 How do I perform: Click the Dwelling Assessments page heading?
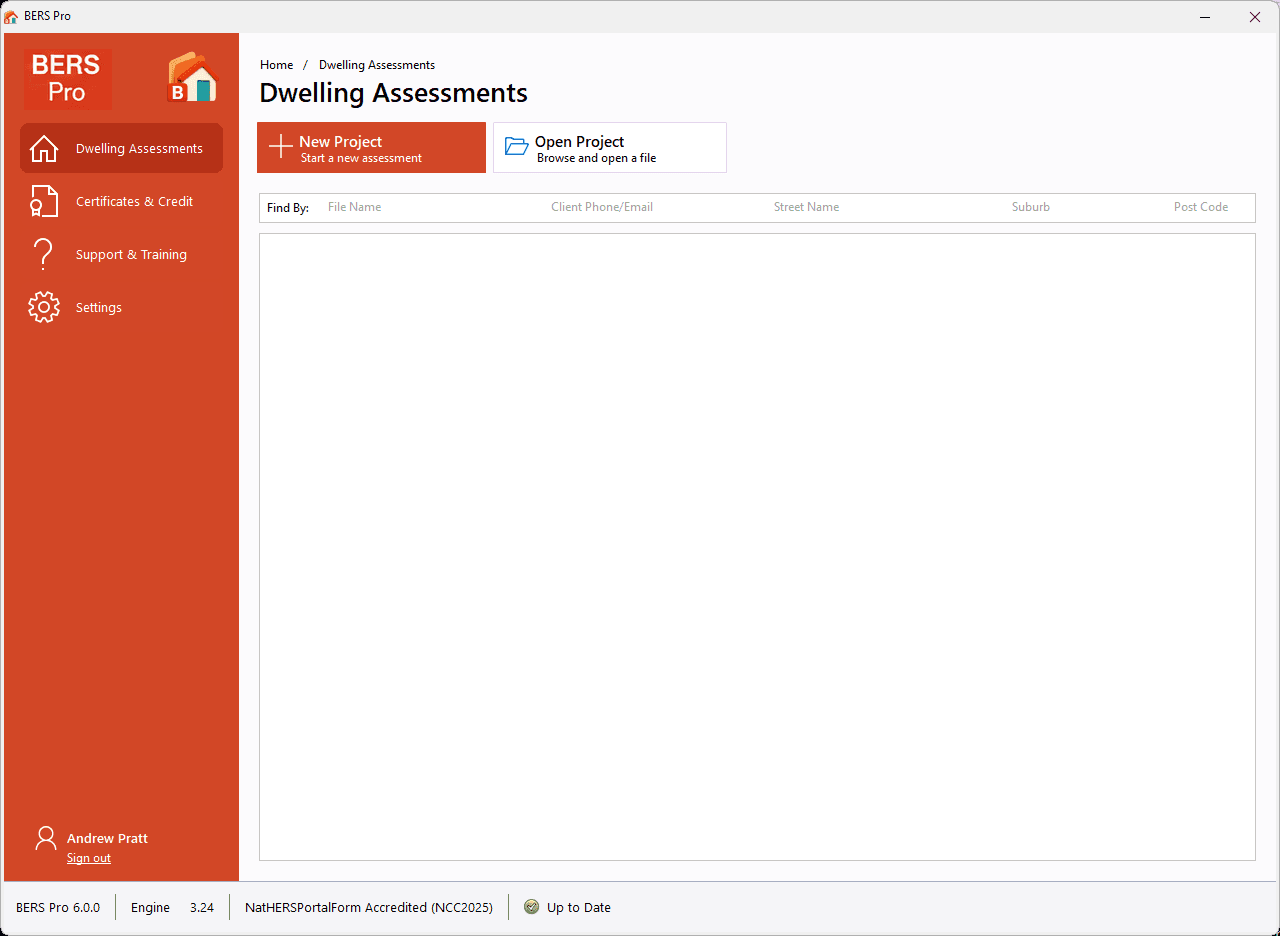pos(393,93)
